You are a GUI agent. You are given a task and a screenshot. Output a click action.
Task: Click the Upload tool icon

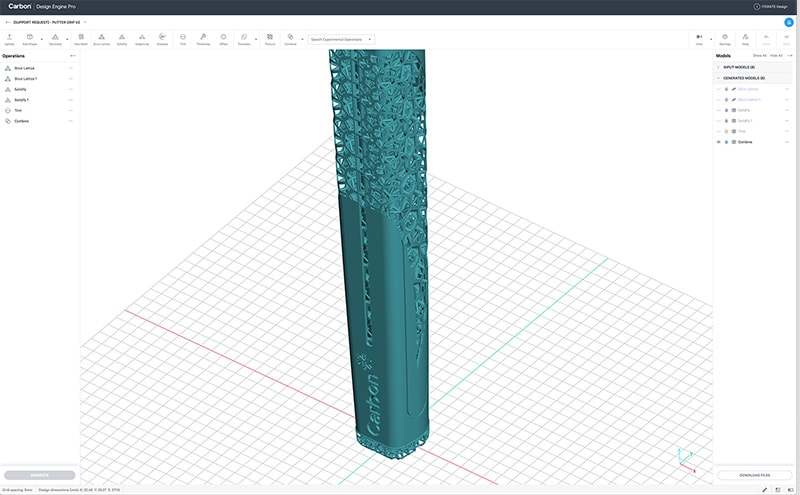(9, 39)
